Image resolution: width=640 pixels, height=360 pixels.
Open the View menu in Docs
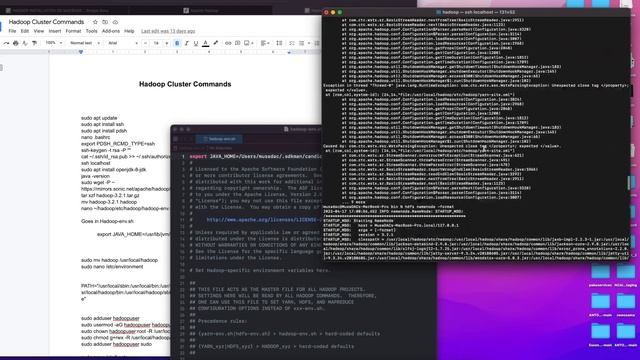point(39,31)
